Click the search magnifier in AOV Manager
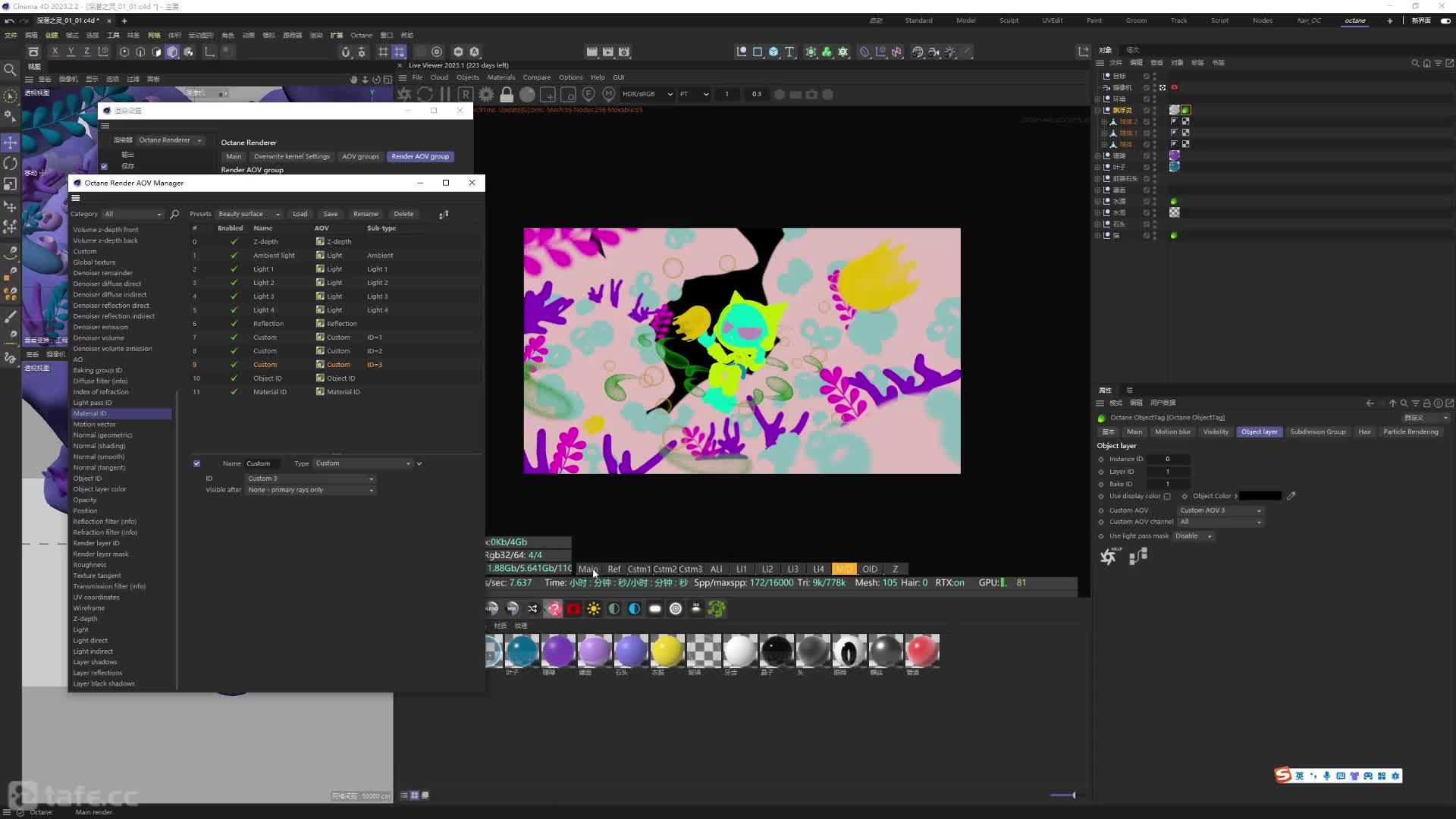The image size is (1456, 819). click(x=174, y=214)
